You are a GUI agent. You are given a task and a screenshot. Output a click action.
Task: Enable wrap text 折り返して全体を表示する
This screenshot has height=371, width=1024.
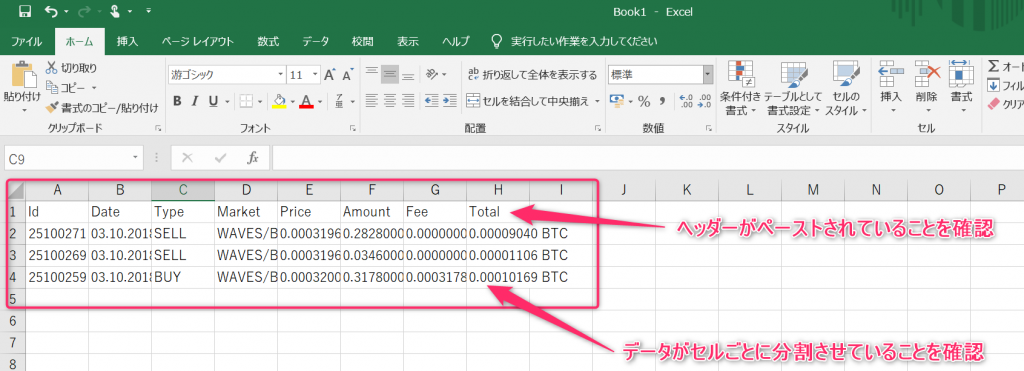click(x=532, y=74)
